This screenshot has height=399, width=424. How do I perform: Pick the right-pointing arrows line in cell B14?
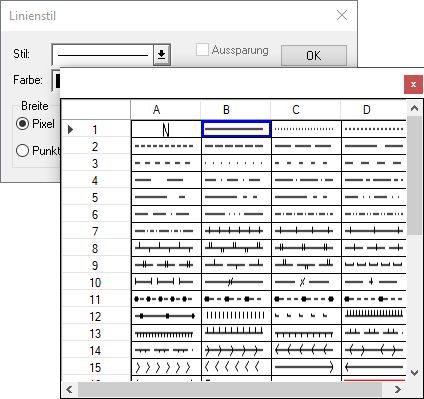236,350
